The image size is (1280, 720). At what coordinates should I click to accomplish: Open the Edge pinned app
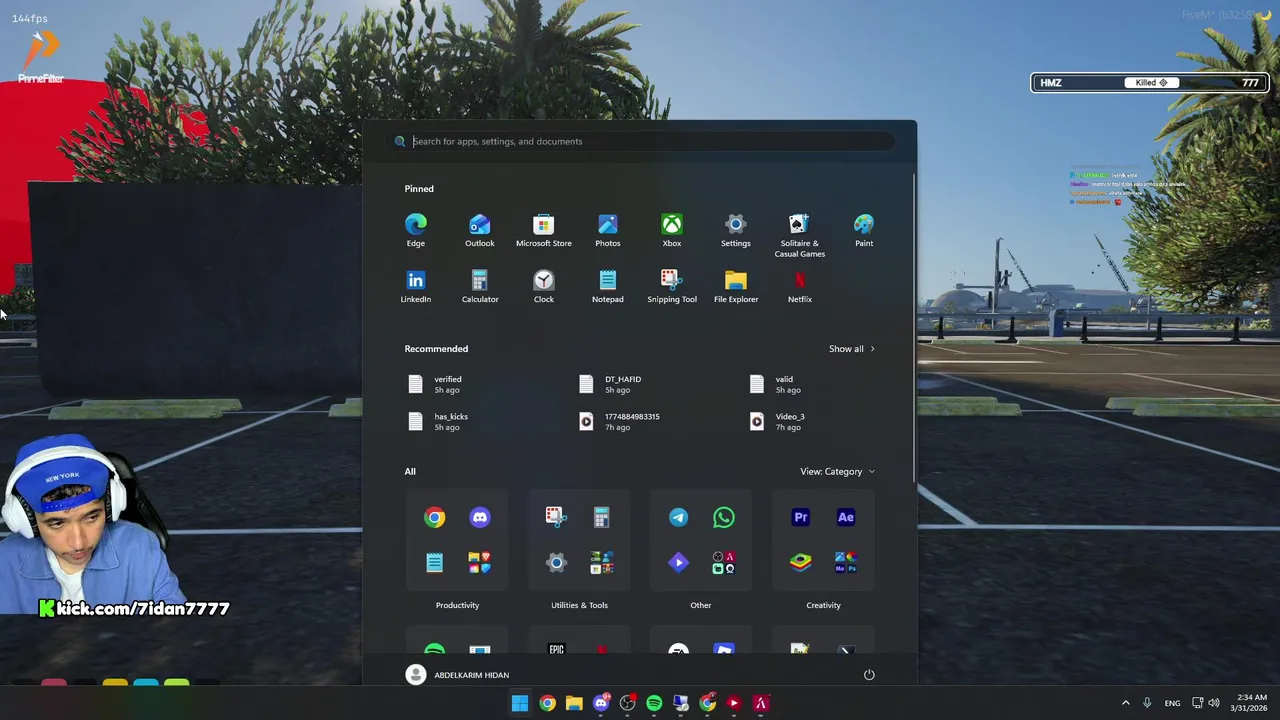pos(415,231)
